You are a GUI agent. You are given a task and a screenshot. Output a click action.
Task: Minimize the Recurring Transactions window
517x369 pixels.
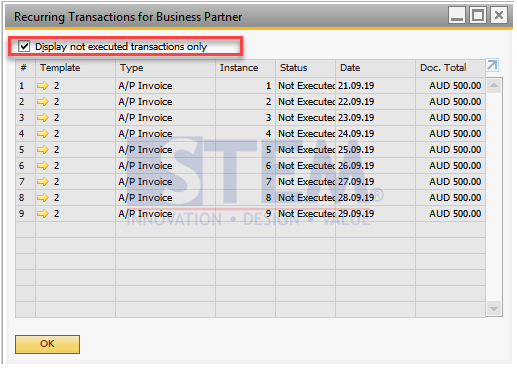pos(457,15)
